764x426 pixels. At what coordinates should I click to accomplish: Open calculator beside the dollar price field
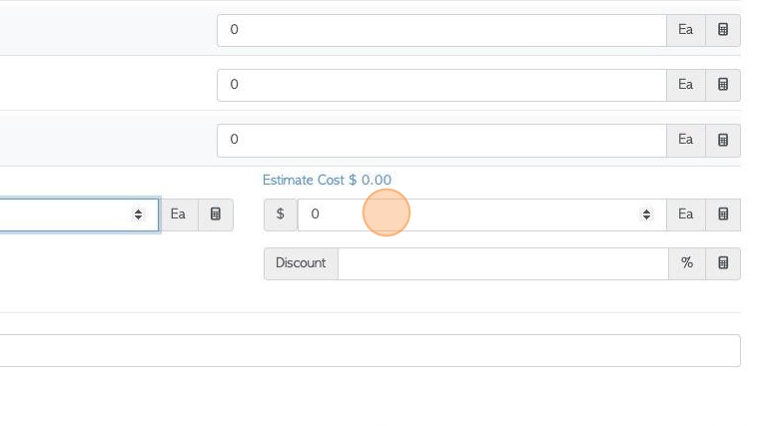click(723, 214)
